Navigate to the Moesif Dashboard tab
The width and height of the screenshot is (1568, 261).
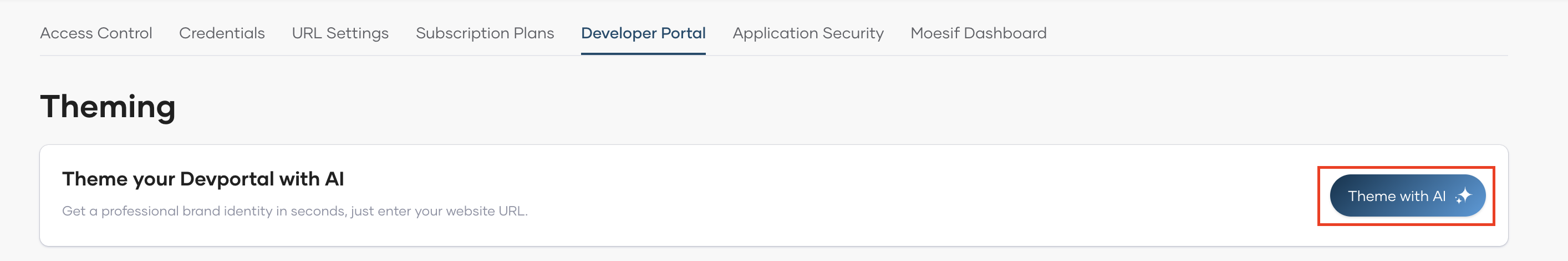(x=978, y=33)
